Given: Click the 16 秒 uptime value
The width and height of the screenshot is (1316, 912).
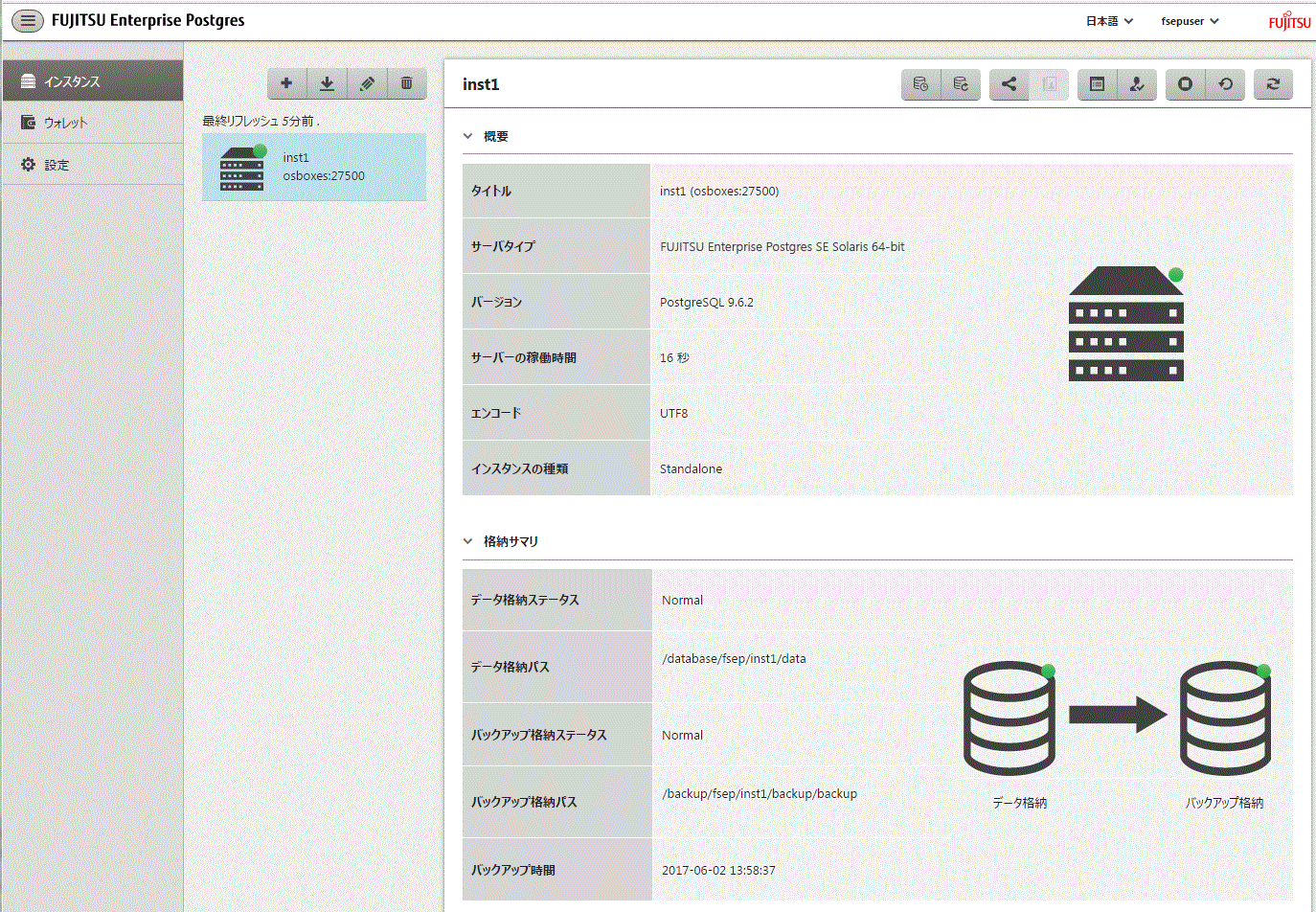Looking at the screenshot, I should coord(674,357).
